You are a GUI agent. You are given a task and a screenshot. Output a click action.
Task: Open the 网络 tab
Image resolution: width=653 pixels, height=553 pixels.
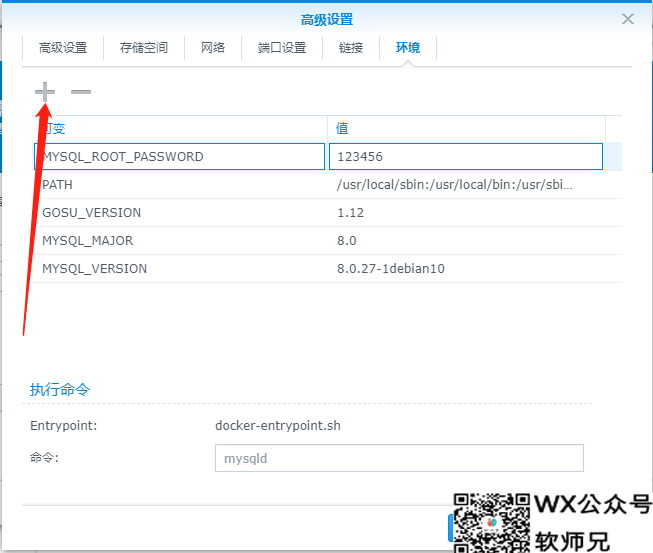tap(213, 48)
